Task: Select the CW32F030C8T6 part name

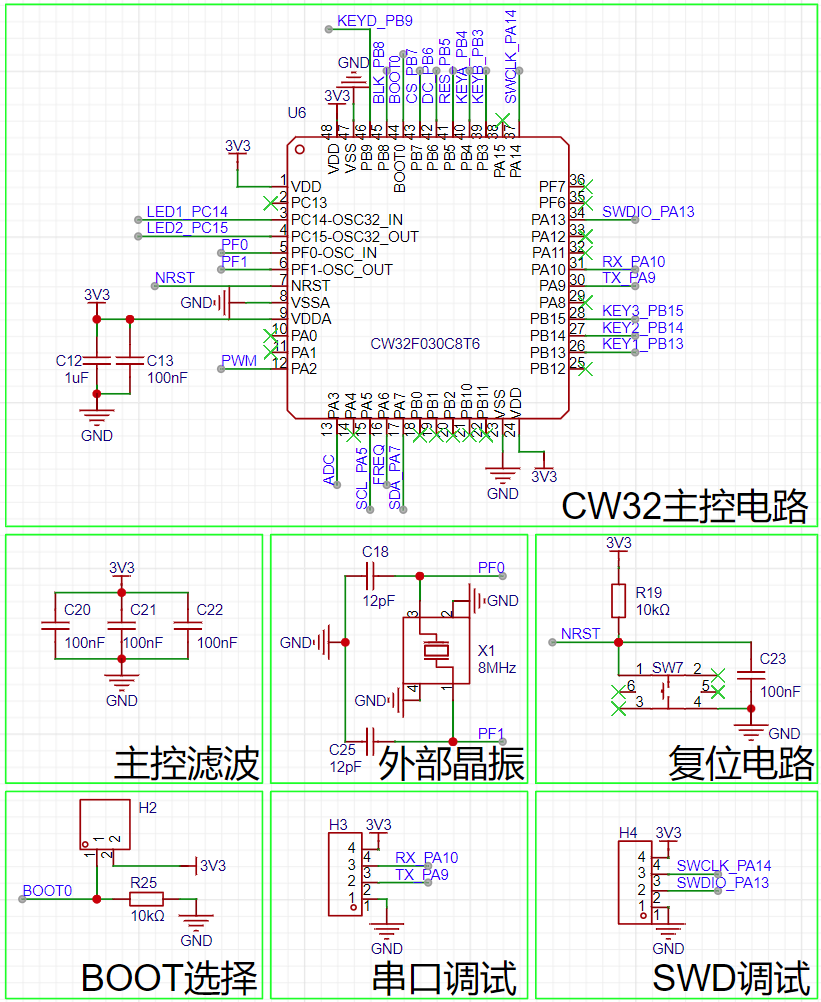Action: pyautogui.click(x=425, y=344)
